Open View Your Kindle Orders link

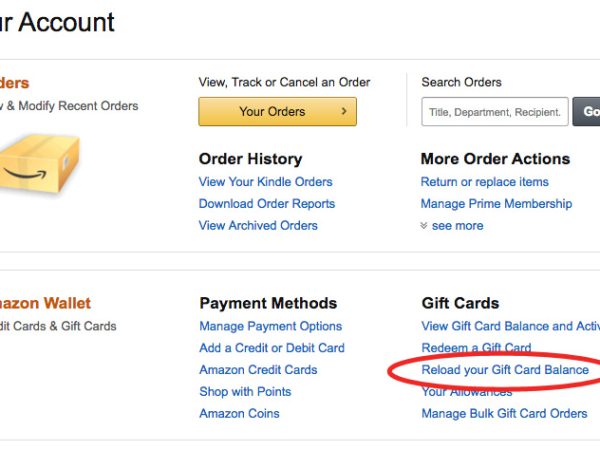(x=265, y=182)
